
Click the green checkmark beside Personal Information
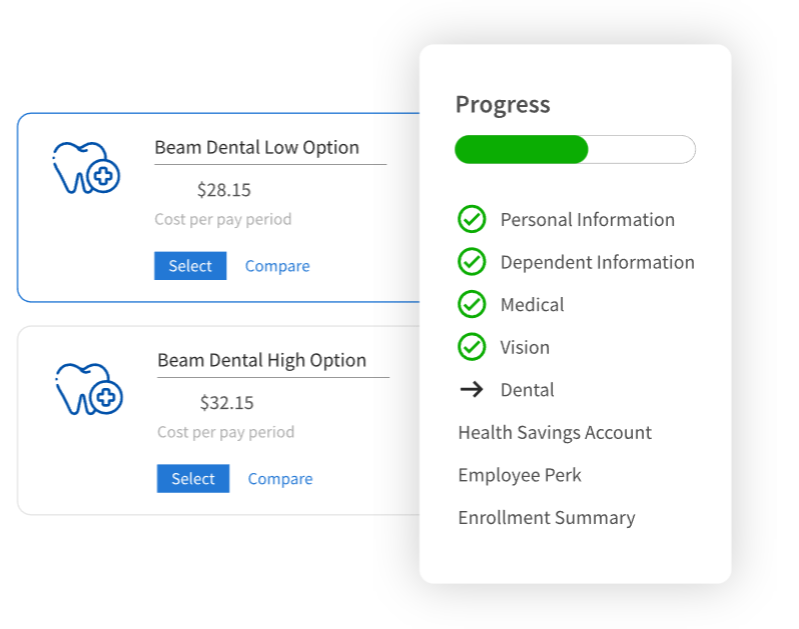(x=471, y=219)
